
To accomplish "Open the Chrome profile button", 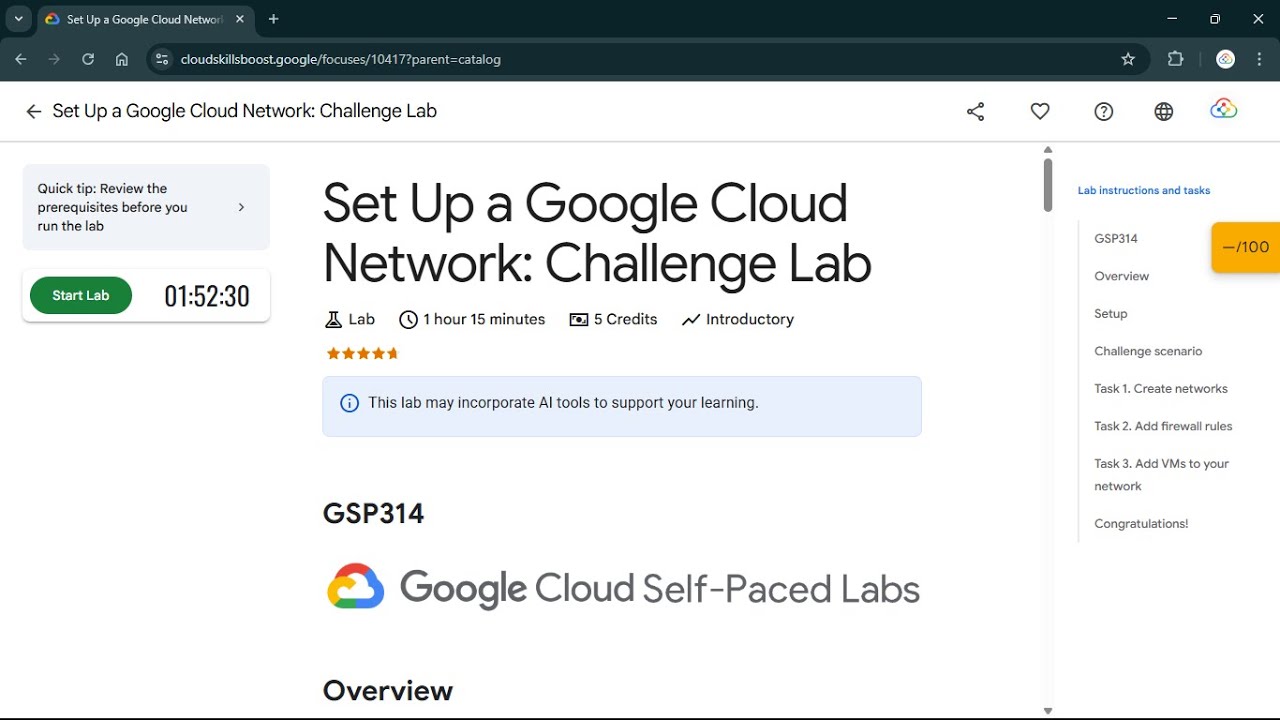I will click(1225, 59).
